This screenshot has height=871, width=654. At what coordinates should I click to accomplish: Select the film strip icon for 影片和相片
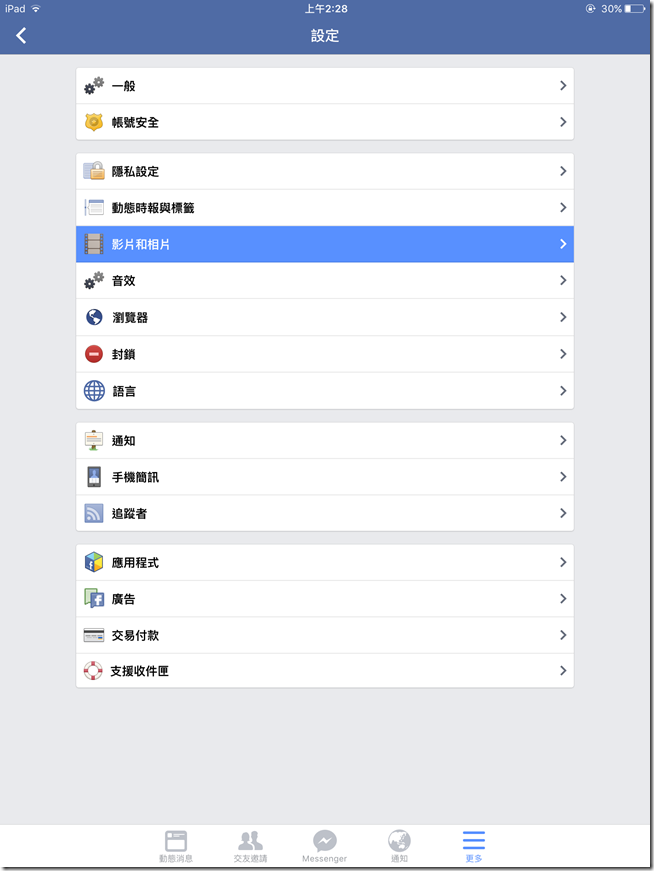pyautogui.click(x=94, y=244)
